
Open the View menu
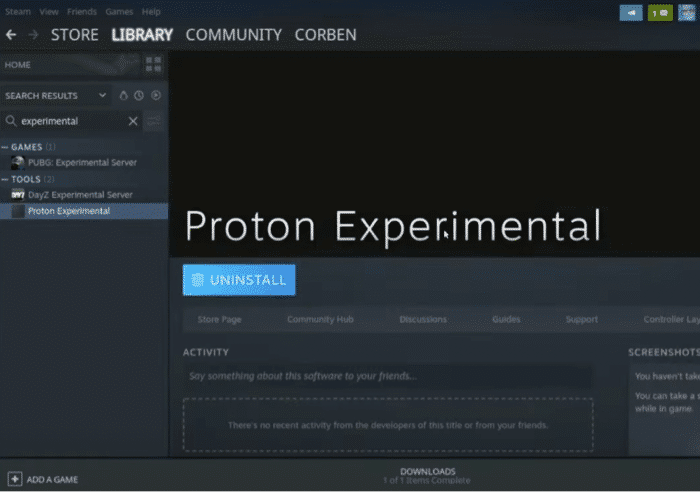click(x=49, y=12)
